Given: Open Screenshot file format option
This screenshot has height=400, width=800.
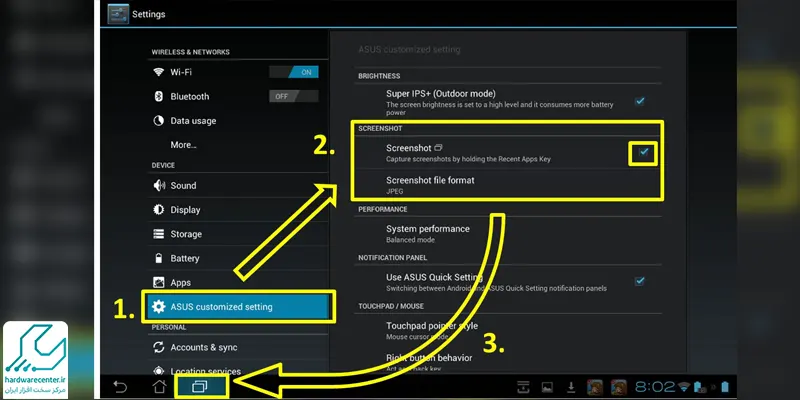Looking at the screenshot, I should (508, 185).
